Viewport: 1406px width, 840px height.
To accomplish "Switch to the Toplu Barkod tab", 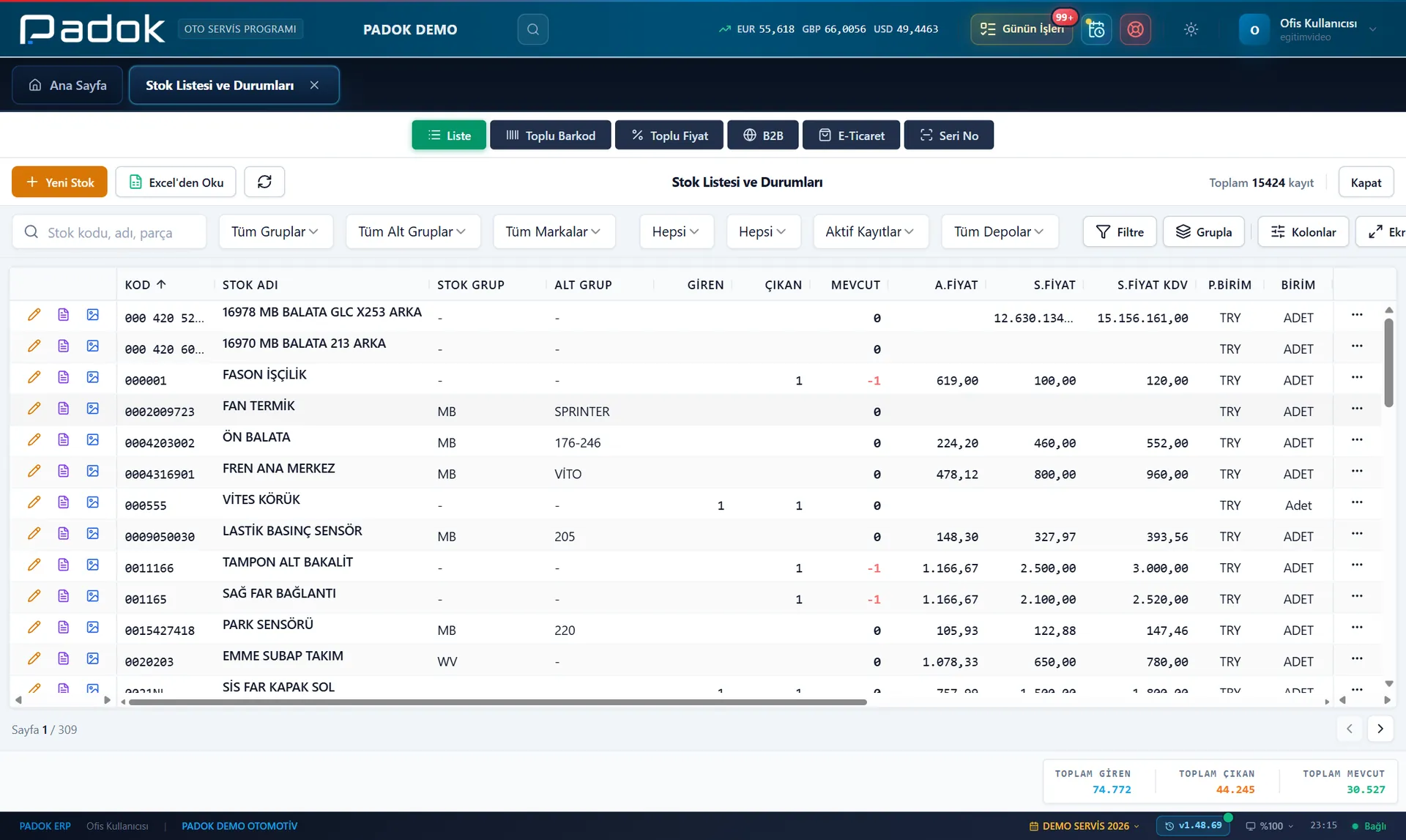I will coord(551,135).
